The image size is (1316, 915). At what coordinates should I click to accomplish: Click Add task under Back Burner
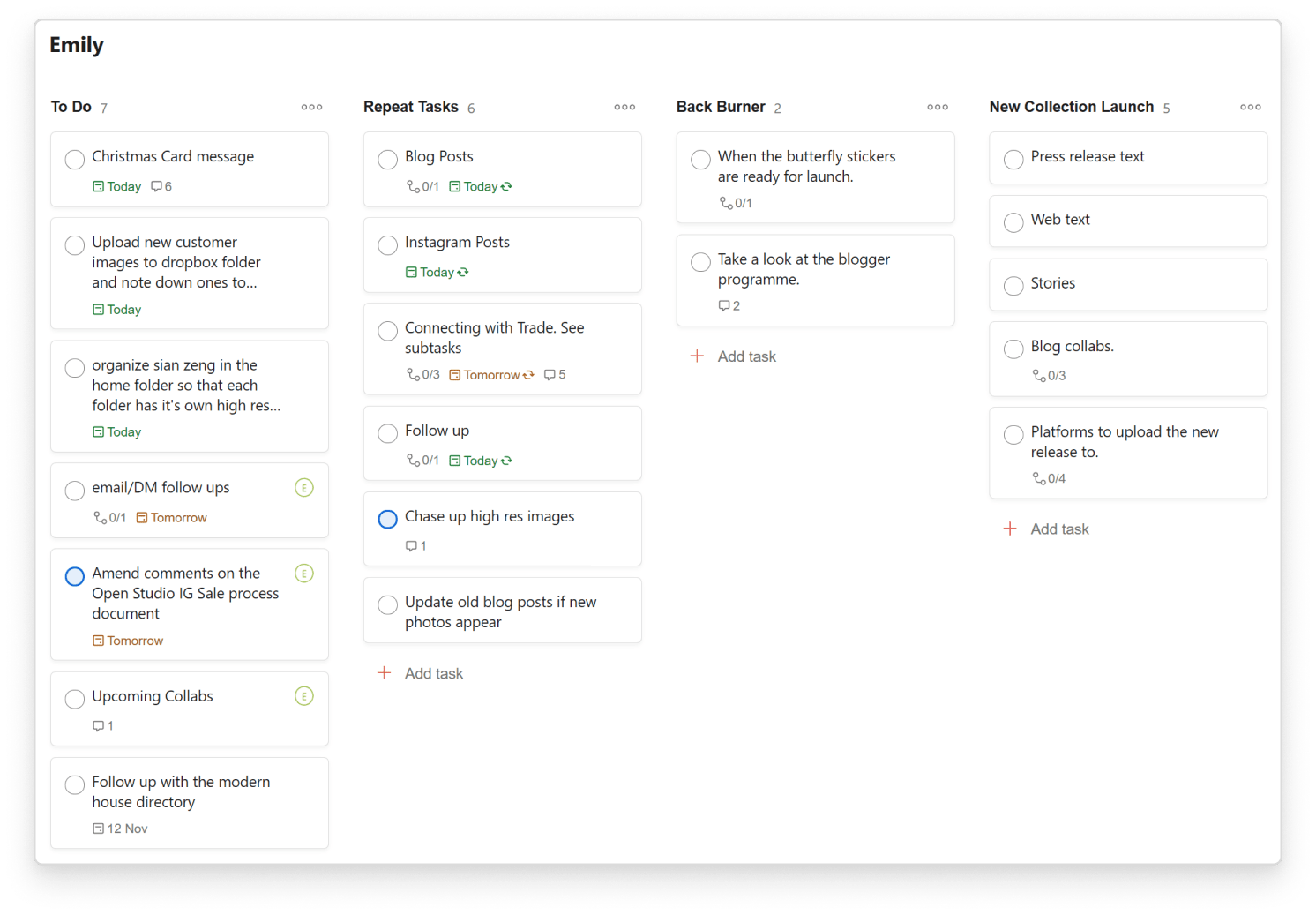[x=733, y=356]
